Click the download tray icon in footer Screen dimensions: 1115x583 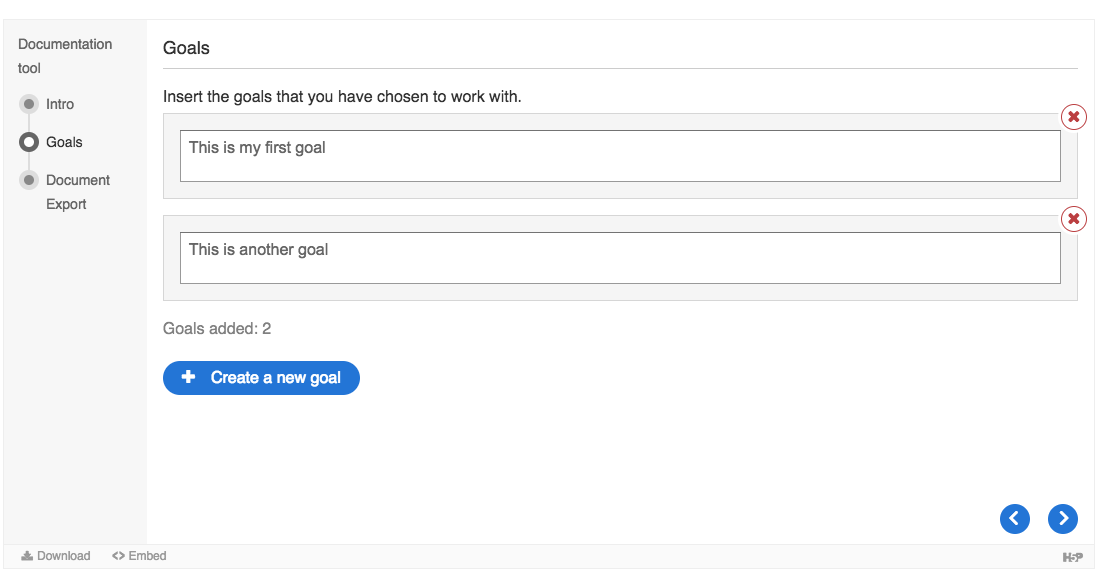click(x=27, y=556)
